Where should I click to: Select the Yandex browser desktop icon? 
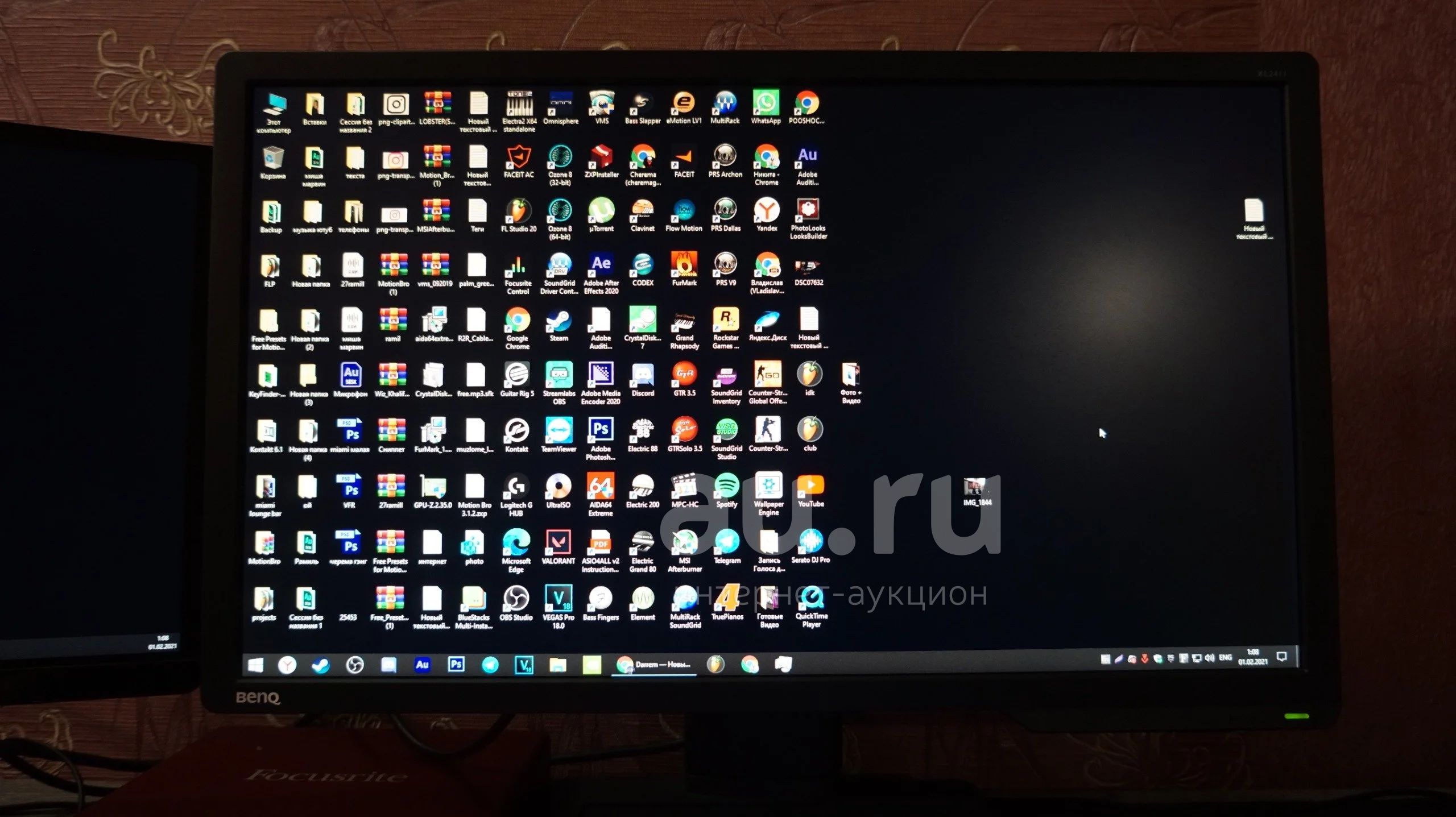pos(767,214)
